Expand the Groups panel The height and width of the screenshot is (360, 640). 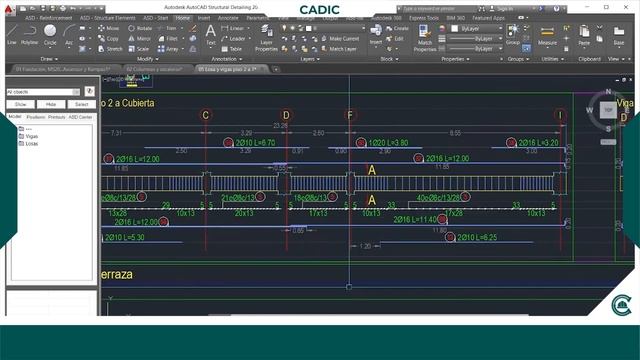[x=518, y=59]
